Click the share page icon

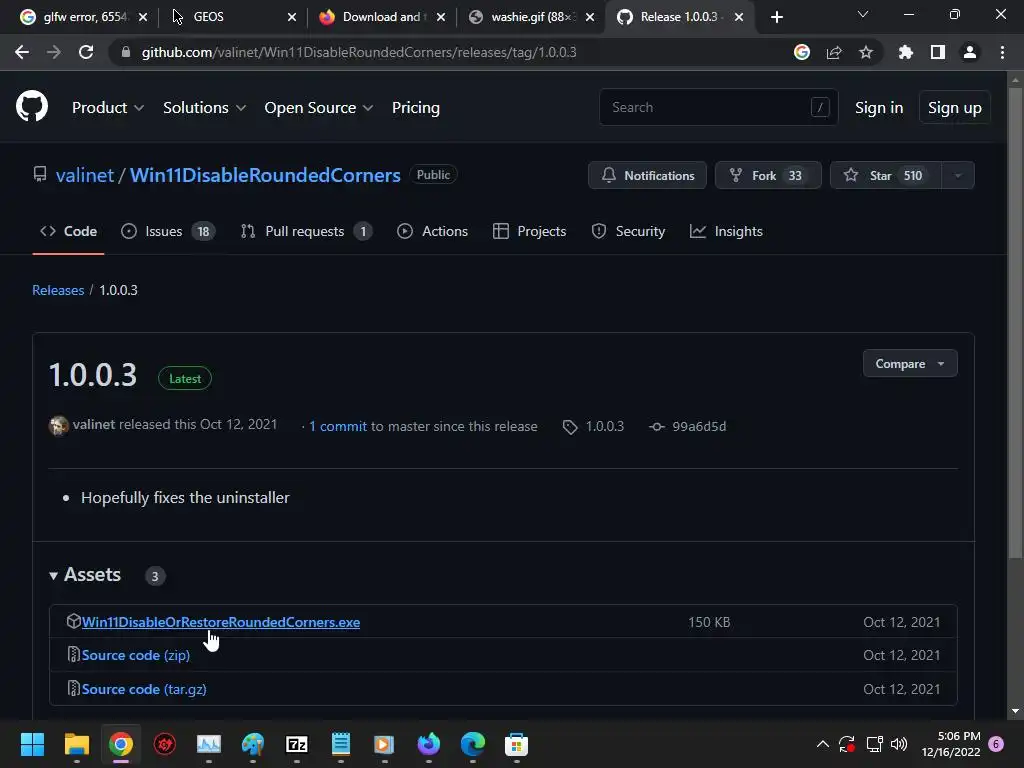[834, 52]
